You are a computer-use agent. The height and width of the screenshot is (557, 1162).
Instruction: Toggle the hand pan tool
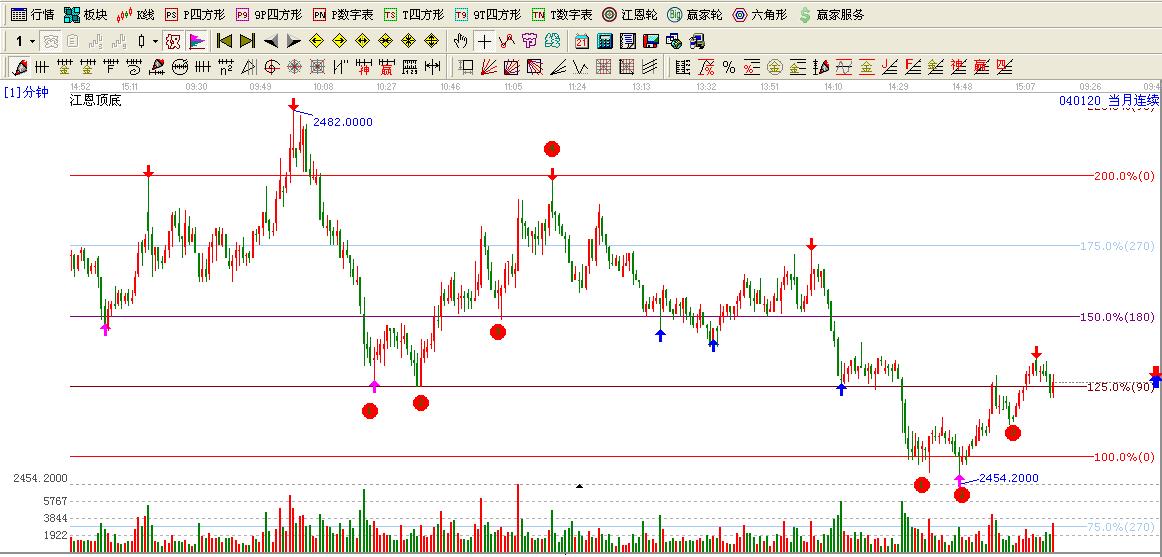click(x=460, y=41)
